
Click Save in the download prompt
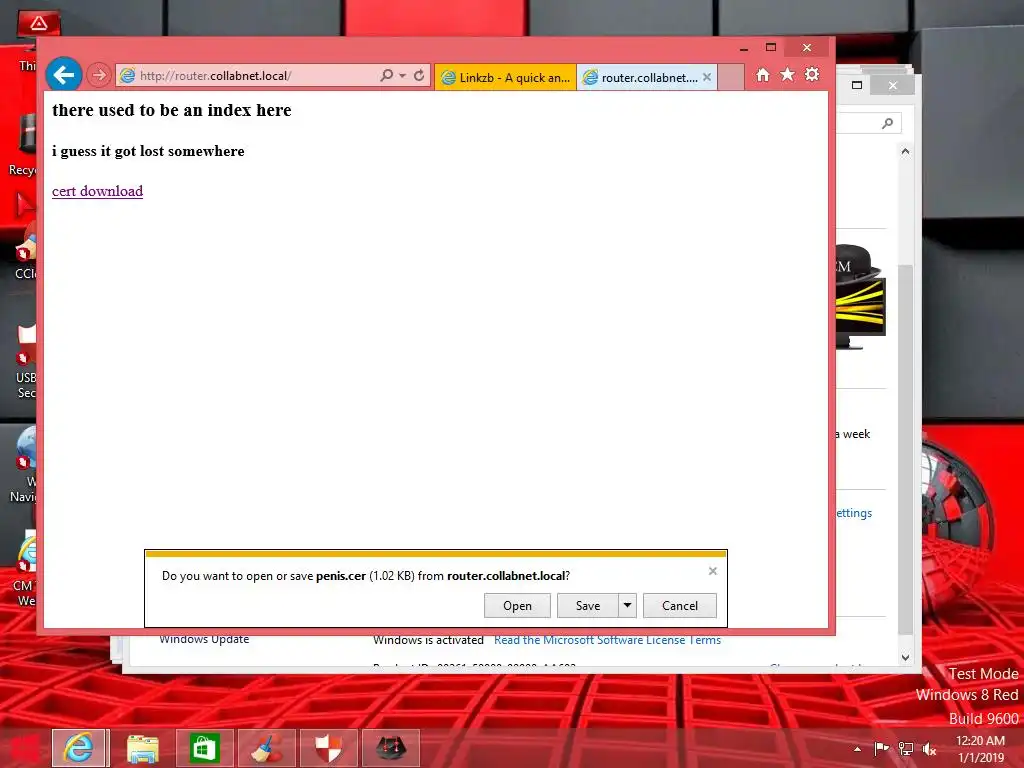[x=588, y=605]
